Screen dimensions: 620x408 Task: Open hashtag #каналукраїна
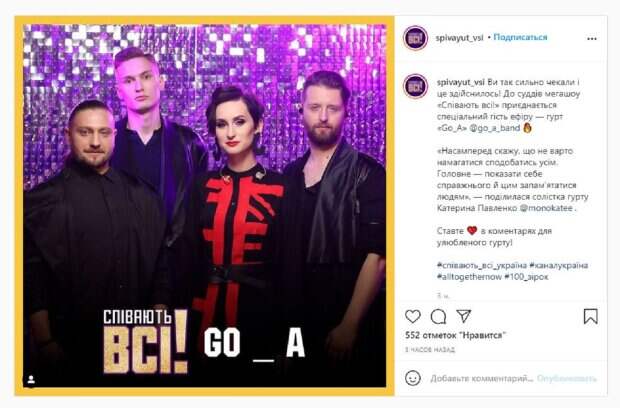coord(558,265)
